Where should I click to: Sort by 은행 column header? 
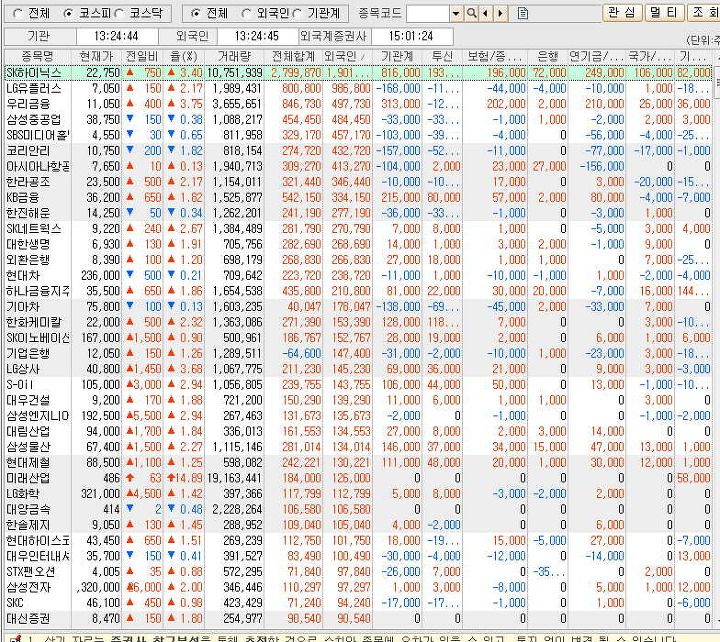point(547,56)
